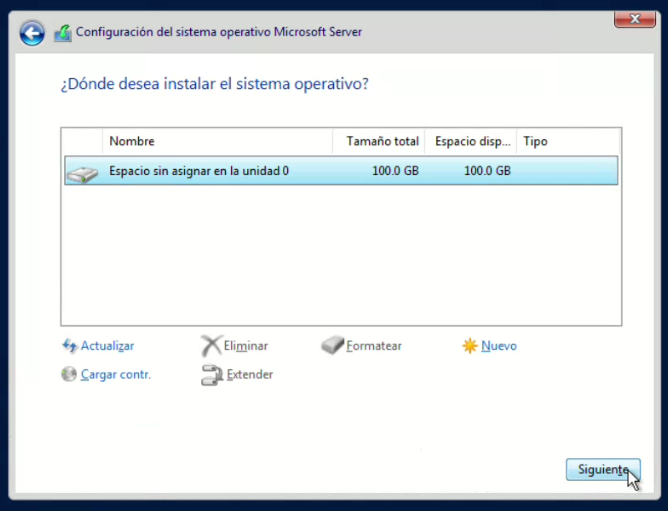Click the Formatear drive icon

(x=332, y=346)
